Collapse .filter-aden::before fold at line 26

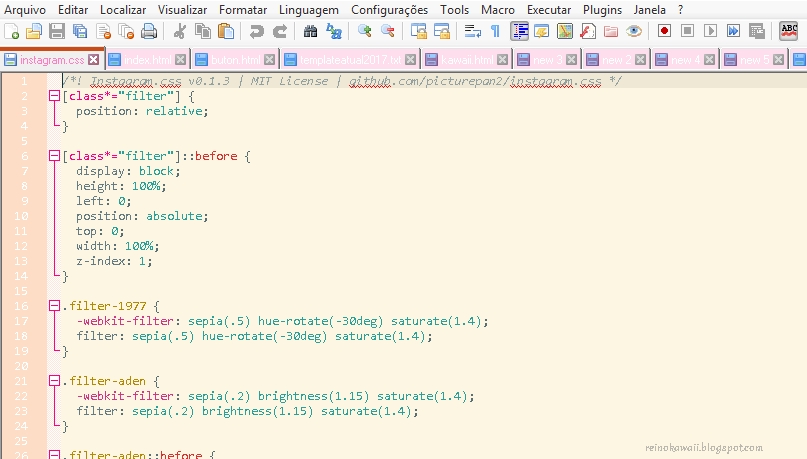[54, 454]
